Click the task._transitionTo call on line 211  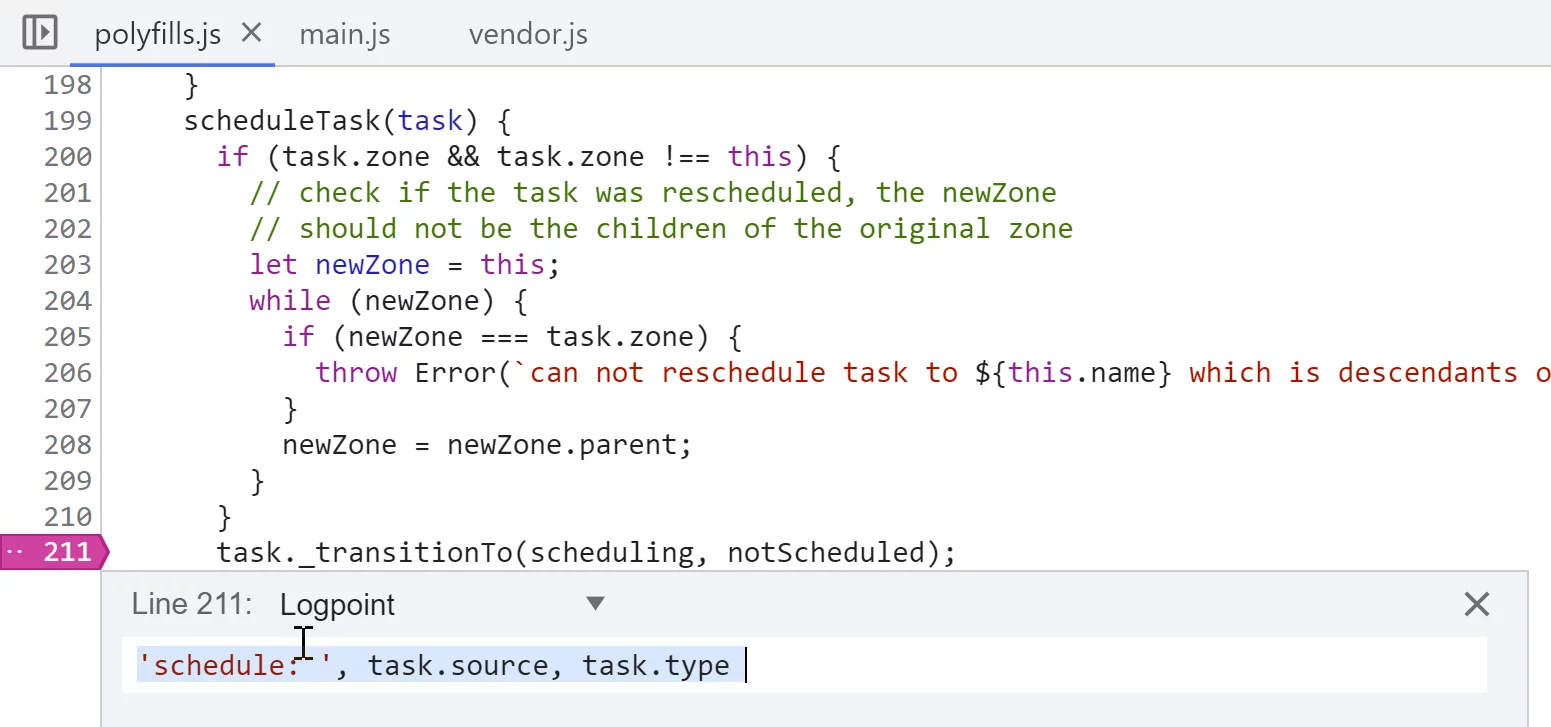coord(587,552)
